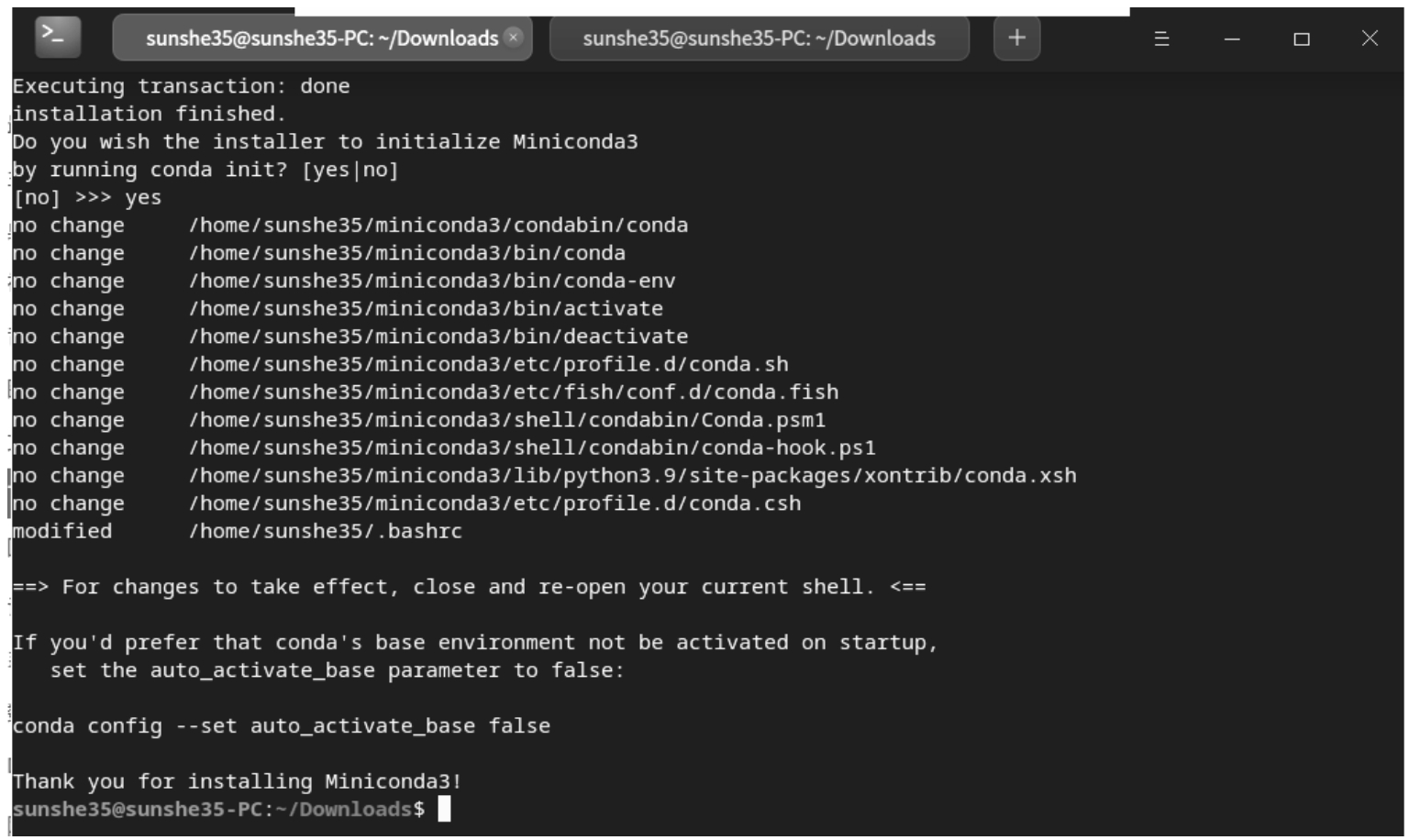
Task: Click the conda-hook.ps1 file path line
Action: (x=532, y=448)
